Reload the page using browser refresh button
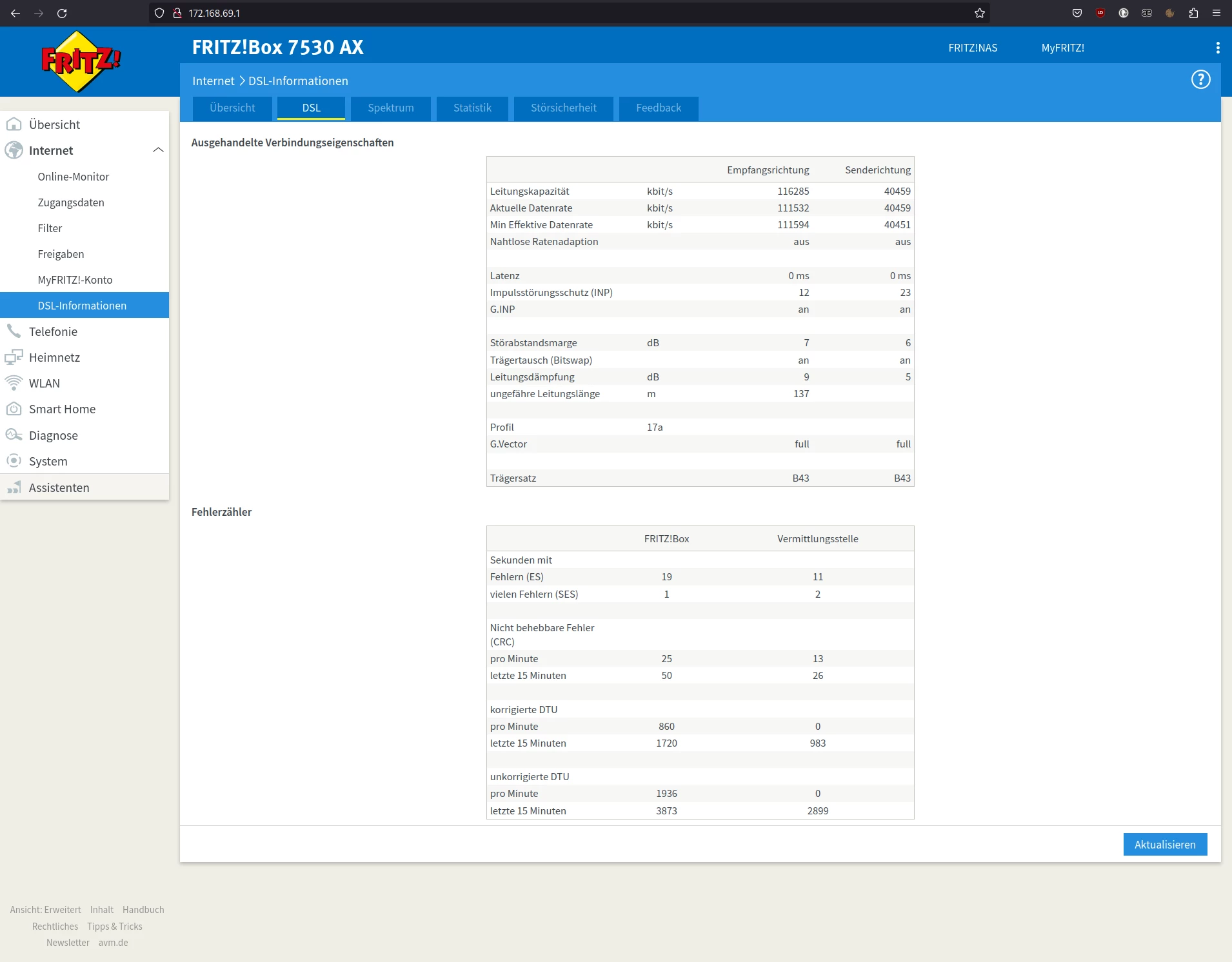Viewport: 1232px width, 962px height. pyautogui.click(x=62, y=13)
